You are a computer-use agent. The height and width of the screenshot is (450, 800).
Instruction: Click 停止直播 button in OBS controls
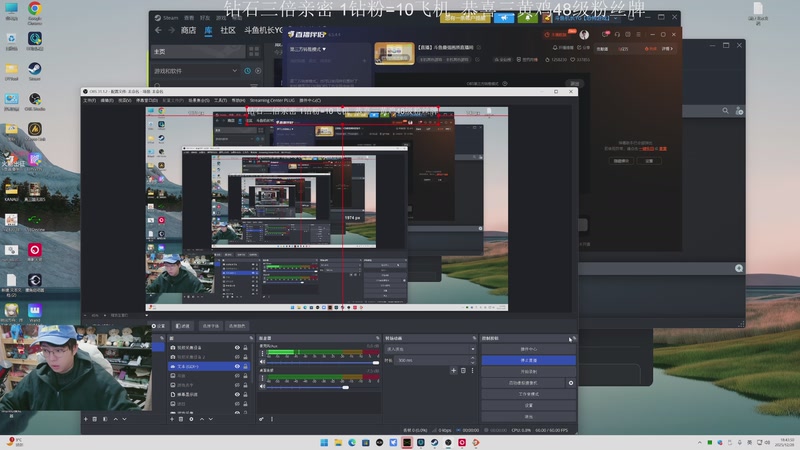(529, 360)
